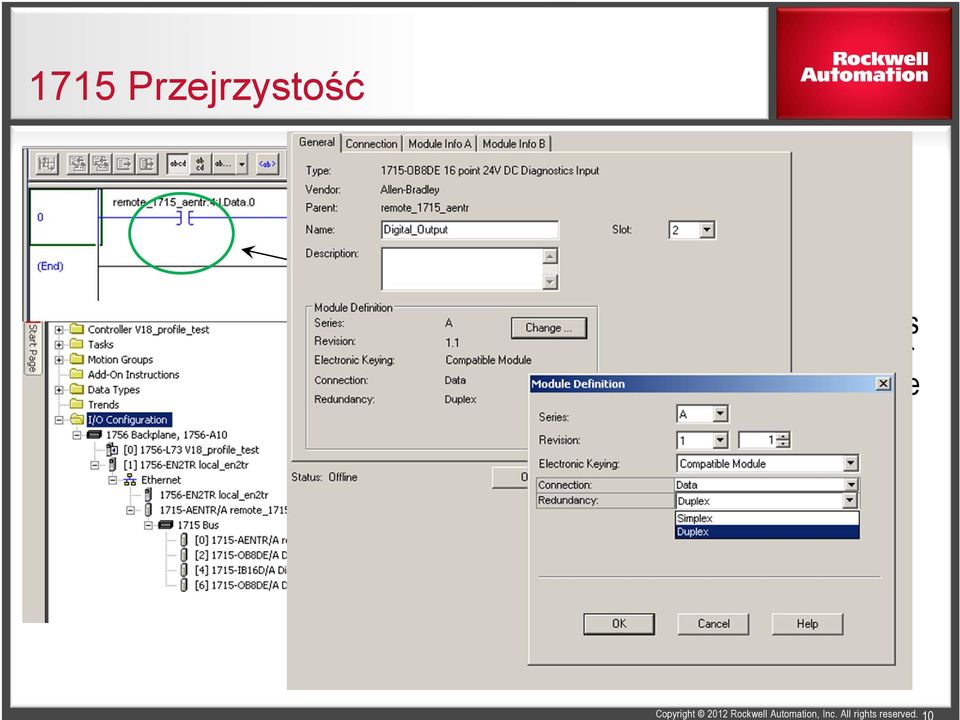The height and width of the screenshot is (720, 960).
Task: Click the Trends folder icon
Action: (x=77, y=404)
